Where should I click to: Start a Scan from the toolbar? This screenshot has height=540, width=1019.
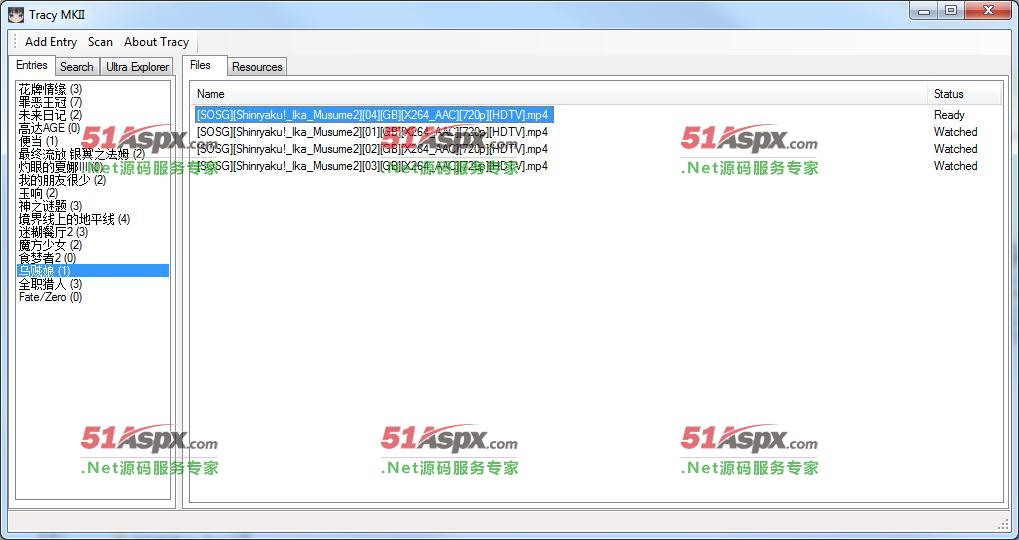[100, 42]
